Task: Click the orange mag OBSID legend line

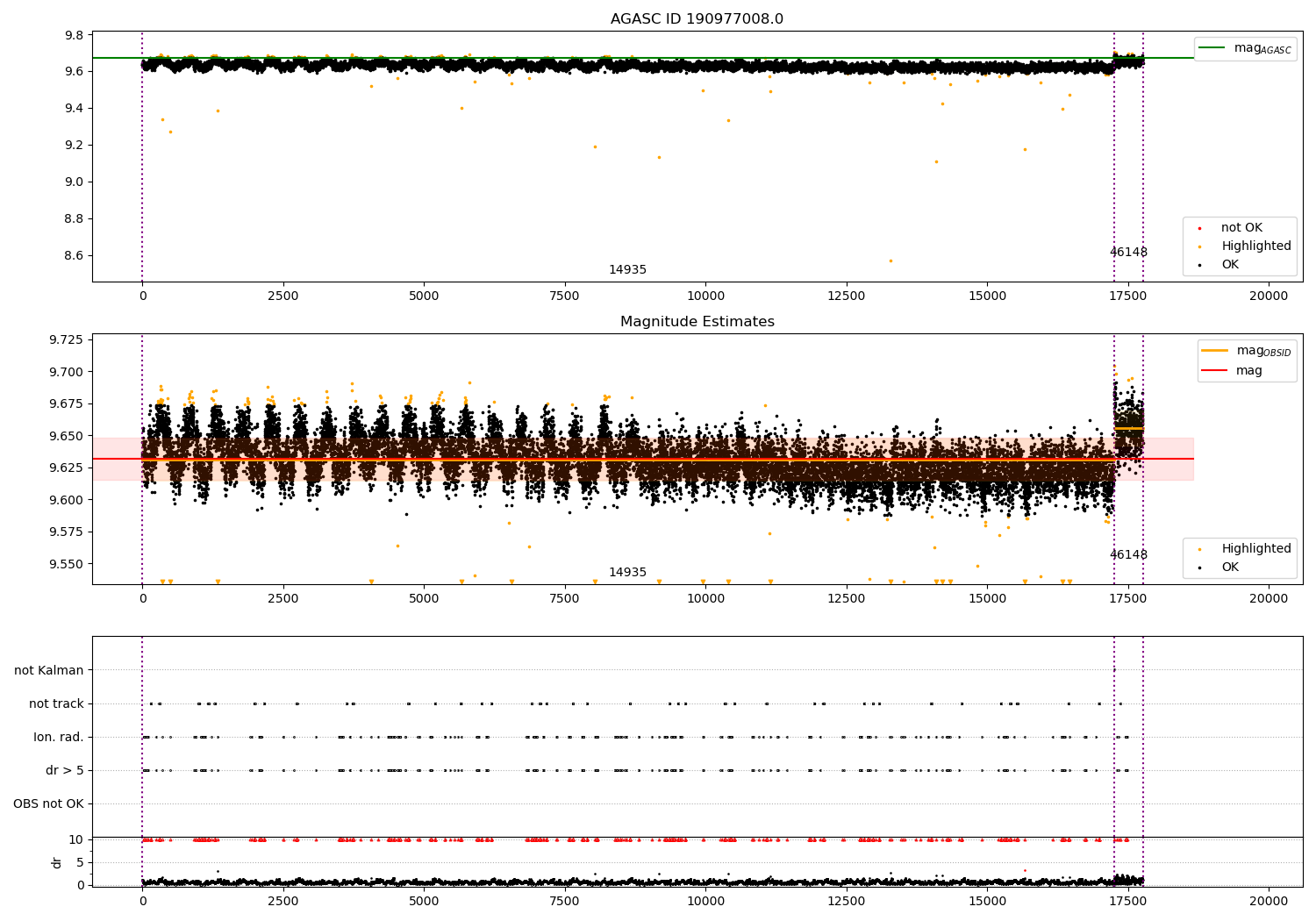Action: 1215,351
